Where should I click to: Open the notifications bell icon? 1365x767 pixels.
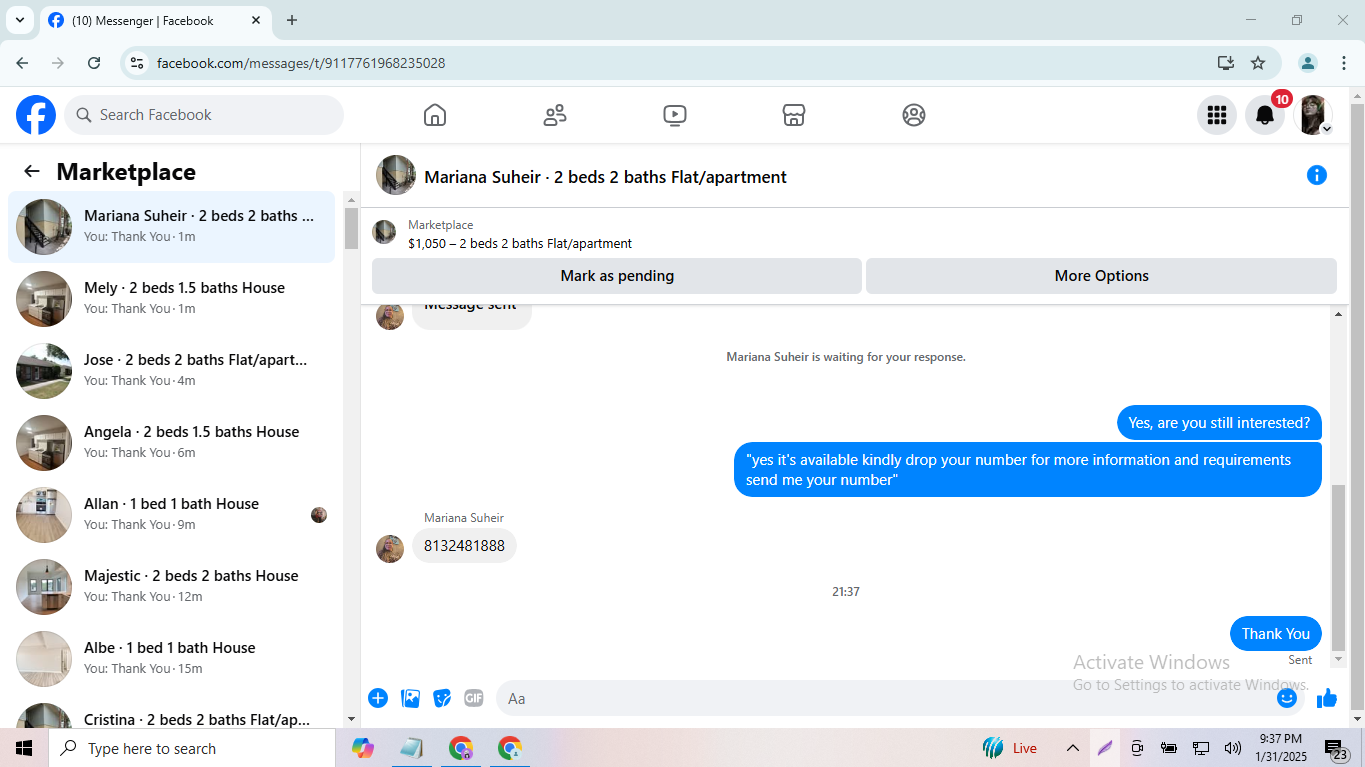(1265, 115)
